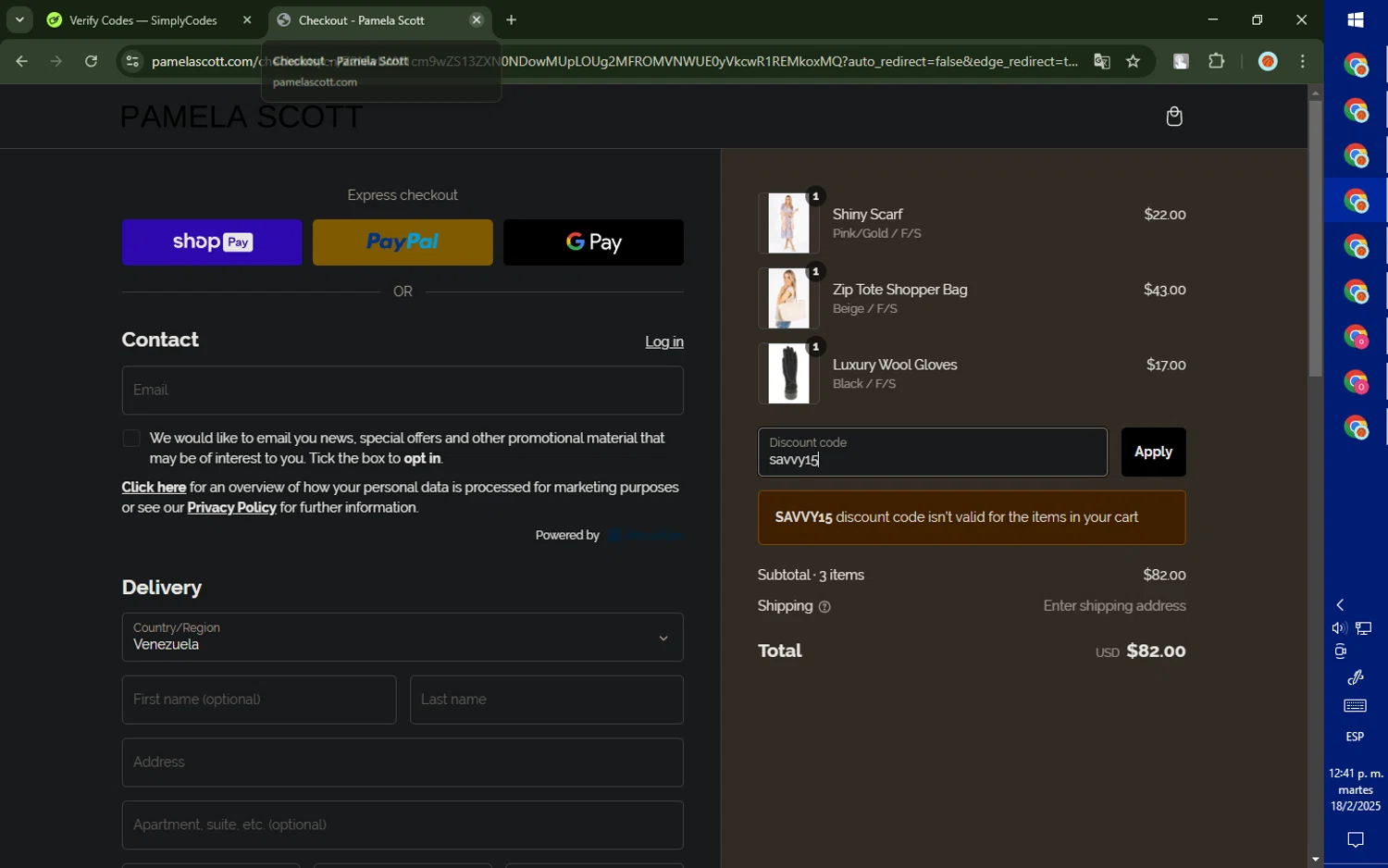Open the Click here data overview link
This screenshot has height=868, width=1388.
[x=154, y=488]
